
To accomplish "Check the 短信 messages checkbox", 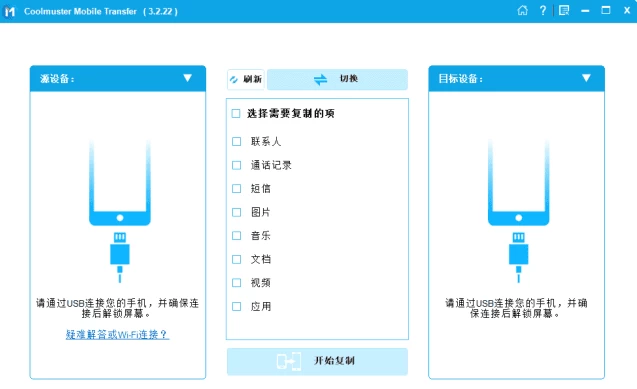I will pos(236,188).
